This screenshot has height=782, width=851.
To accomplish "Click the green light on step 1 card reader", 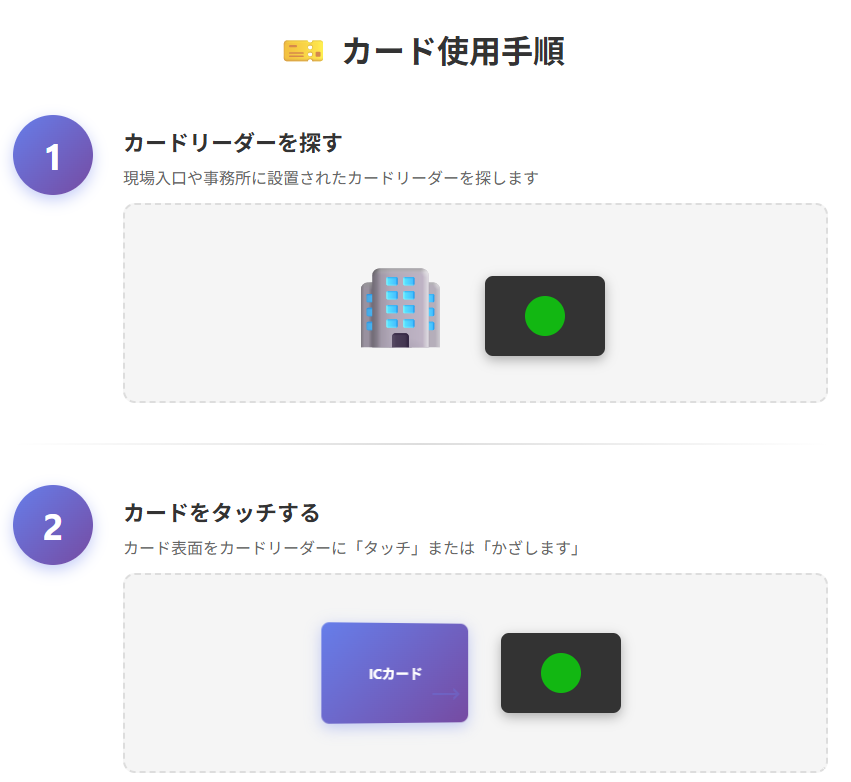I will click(545, 316).
